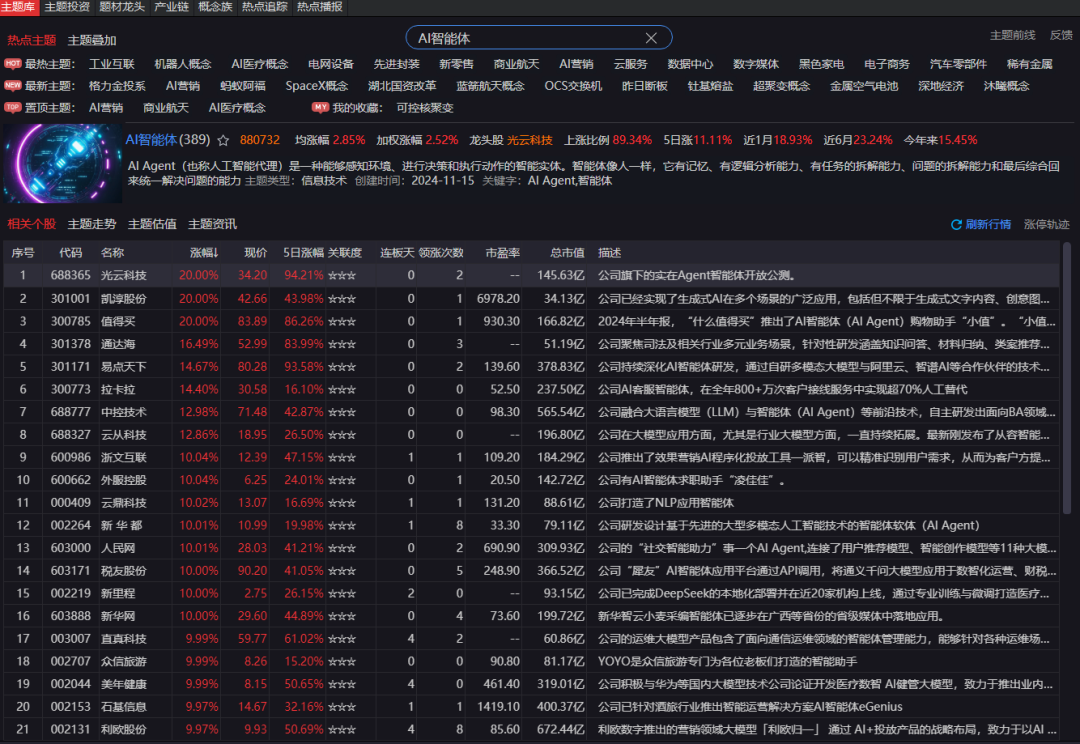
Task: Open the 工业互联 hot theme
Action: pyautogui.click(x=112, y=64)
